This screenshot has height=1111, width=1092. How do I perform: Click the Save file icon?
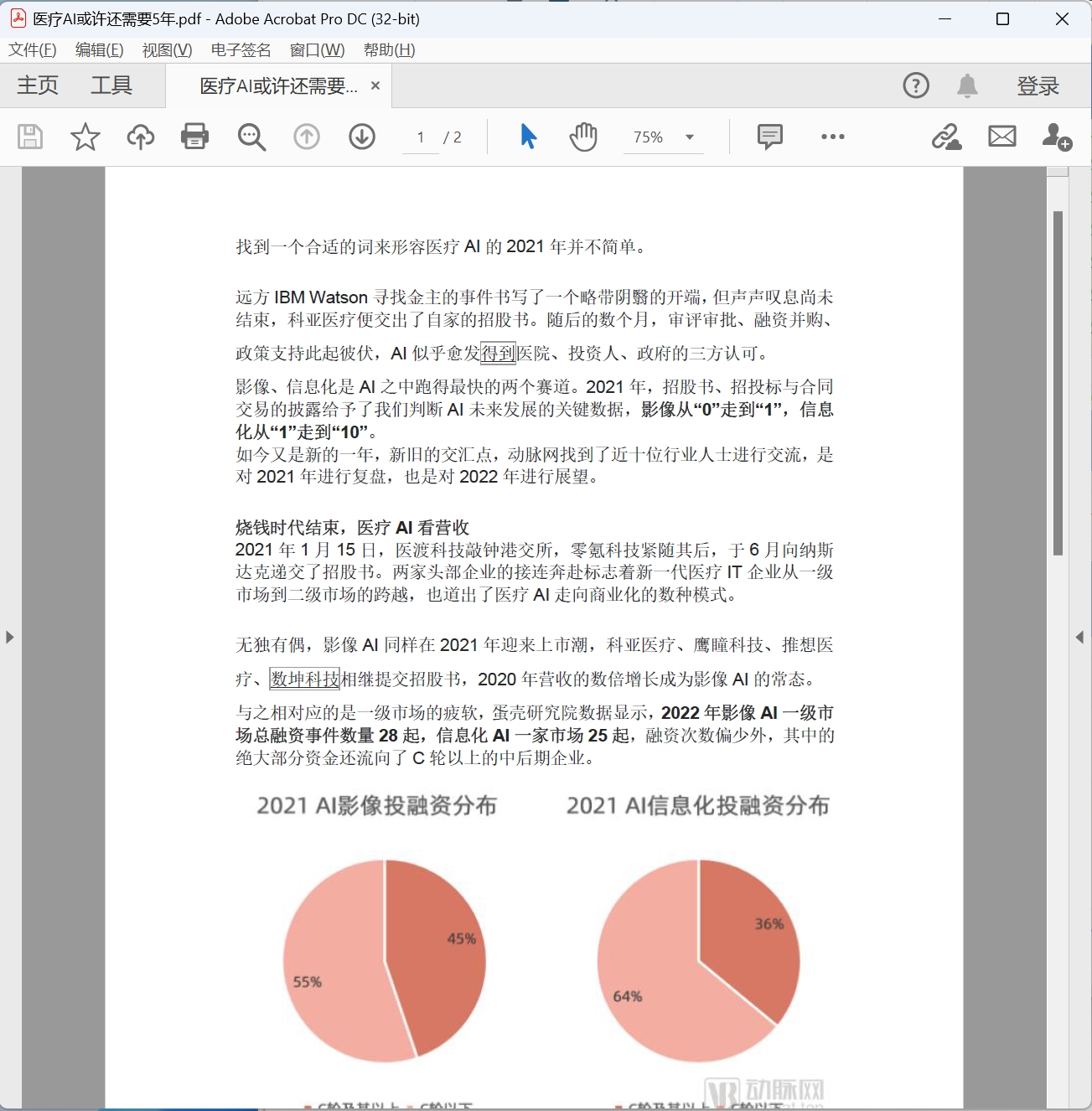coord(30,137)
